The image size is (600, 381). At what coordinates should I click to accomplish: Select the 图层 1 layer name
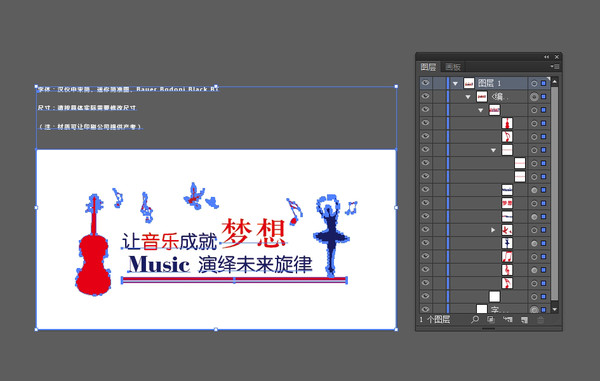[x=489, y=83]
